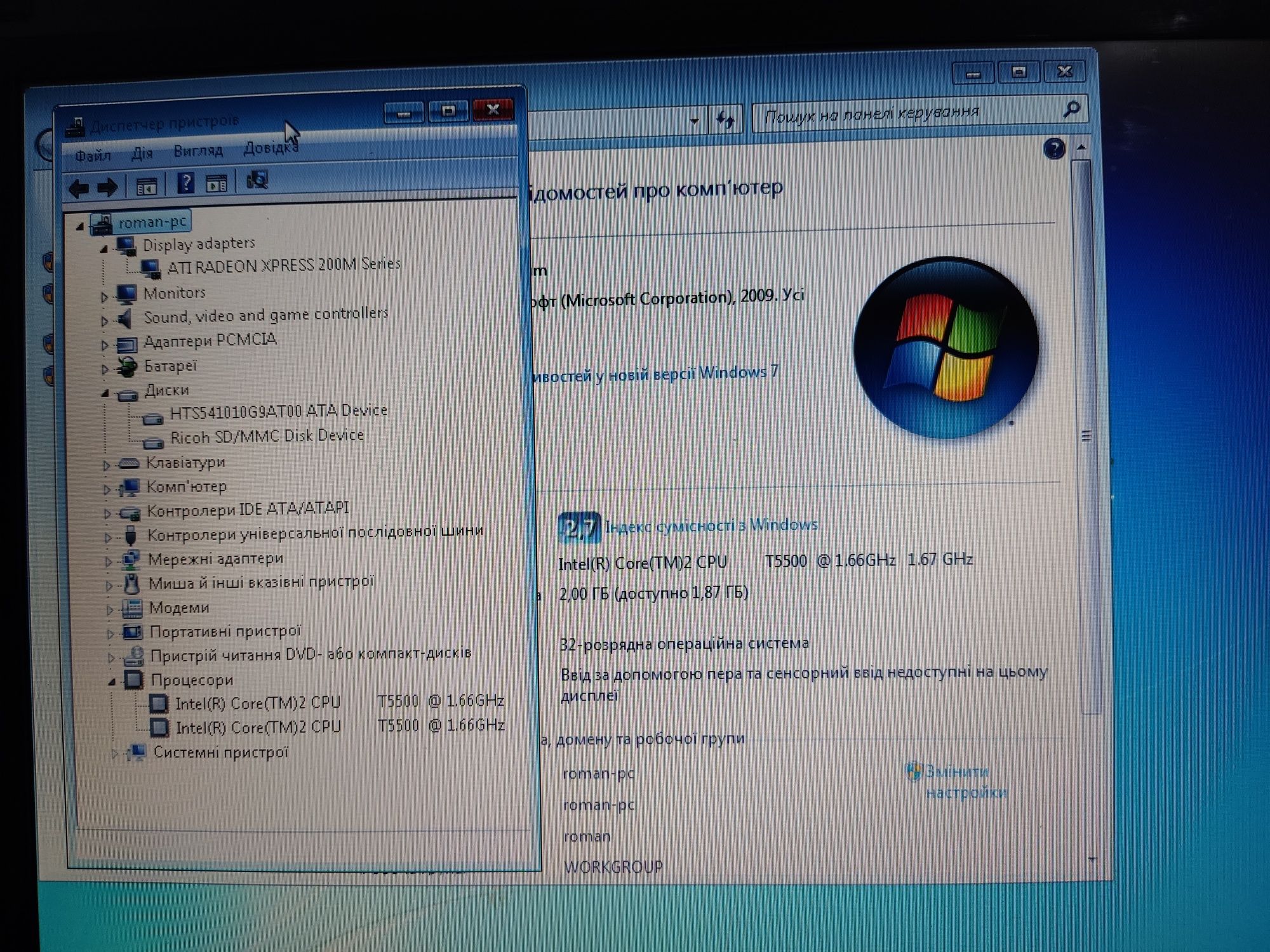Image resolution: width=1270 pixels, height=952 pixels.
Task: Click the DVD drive category icon
Action: (x=134, y=656)
